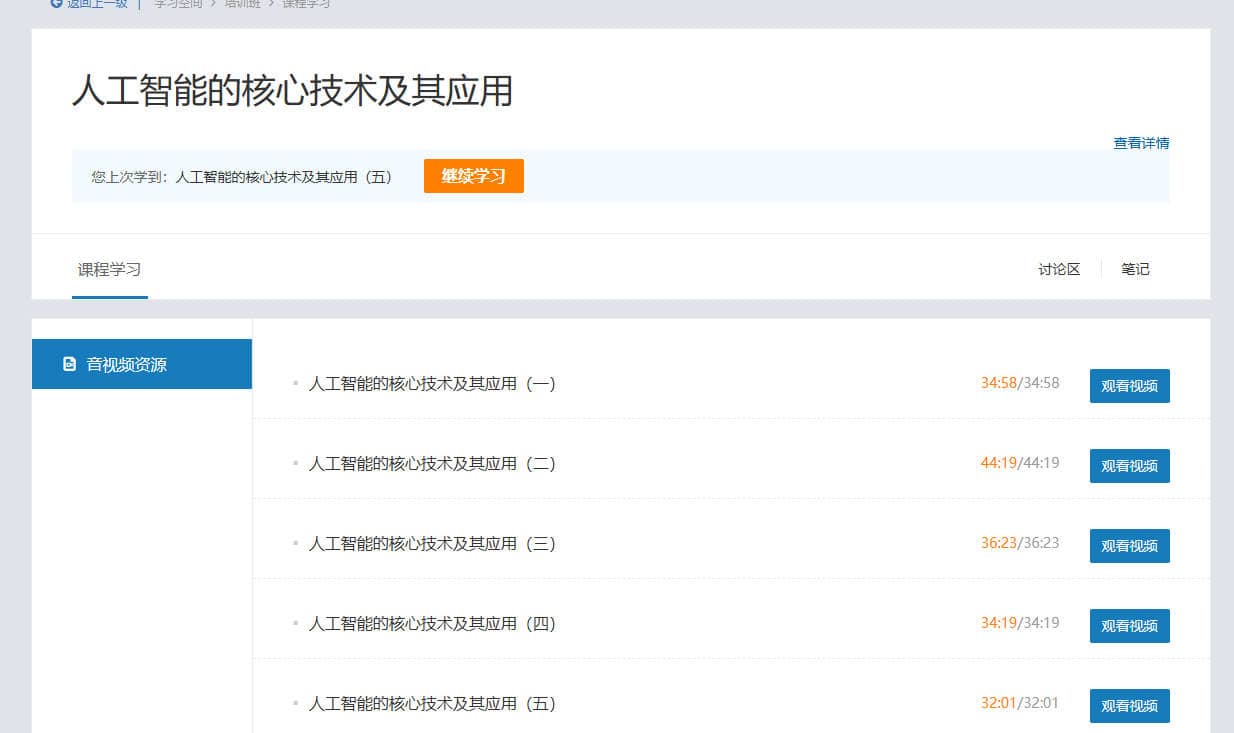Click 观看视频 for lesson (三)
The image size is (1234, 733).
[x=1129, y=545]
